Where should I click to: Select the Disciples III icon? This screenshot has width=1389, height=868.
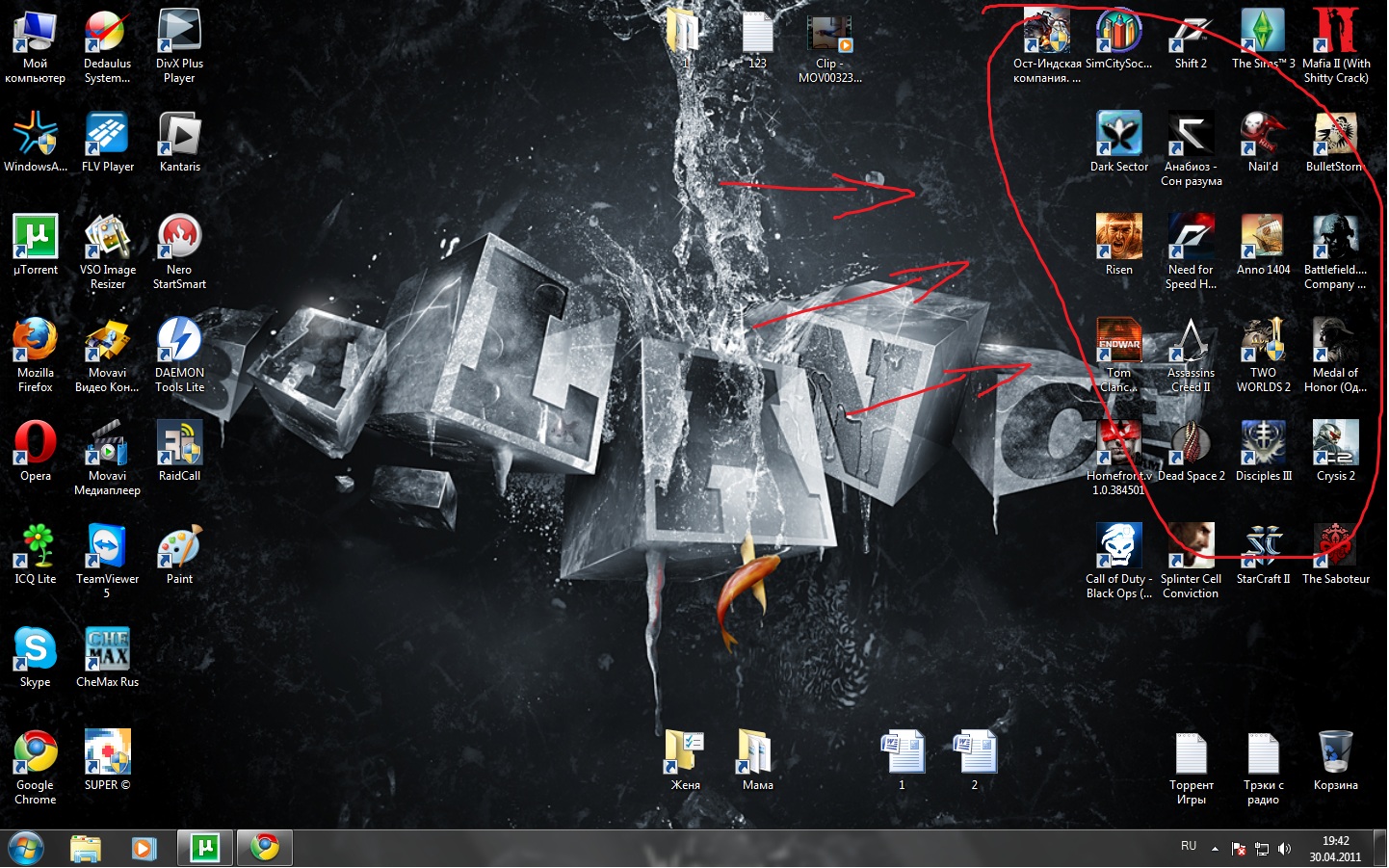(x=1263, y=452)
